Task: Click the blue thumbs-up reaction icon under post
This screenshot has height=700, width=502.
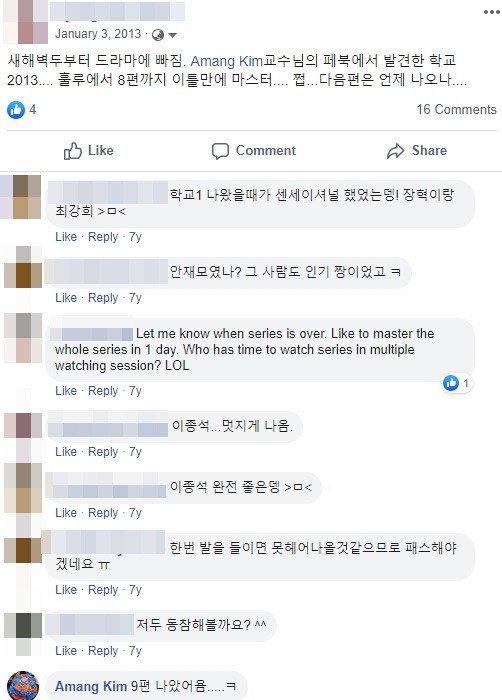Action: tap(16, 109)
